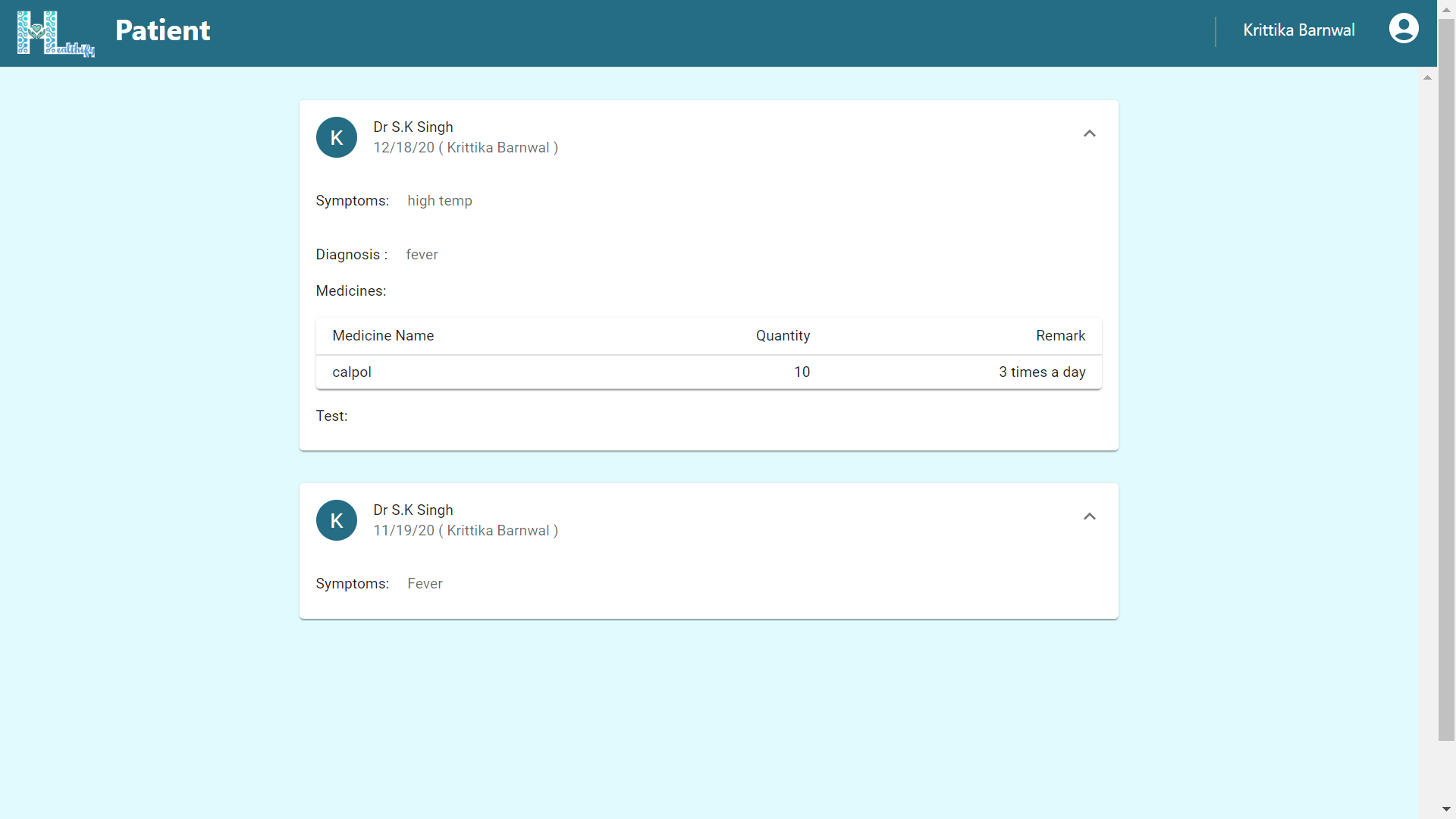1456x819 pixels.
Task: Click the Healthify logo icon
Action: click(55, 33)
